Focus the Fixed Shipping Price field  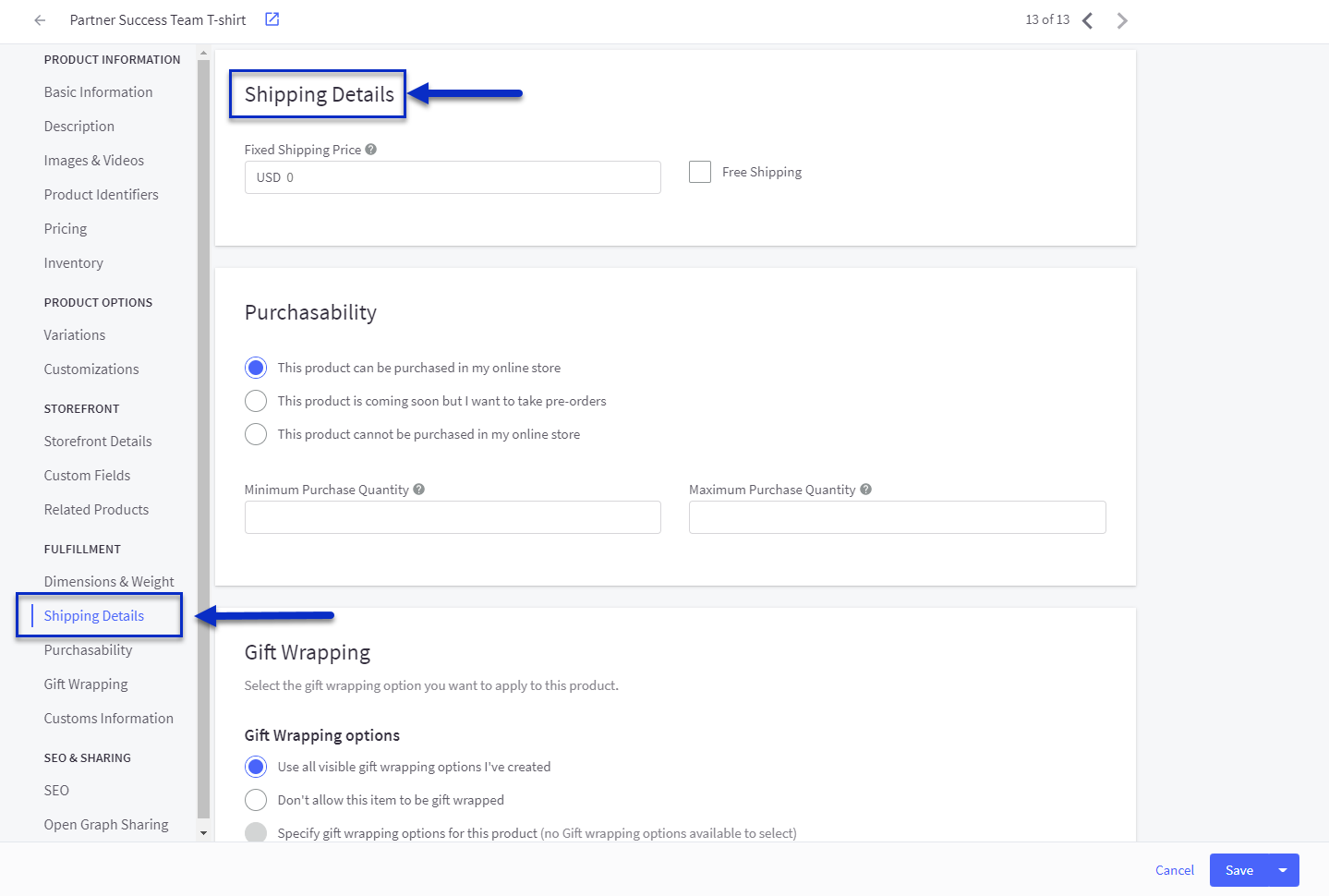(453, 177)
